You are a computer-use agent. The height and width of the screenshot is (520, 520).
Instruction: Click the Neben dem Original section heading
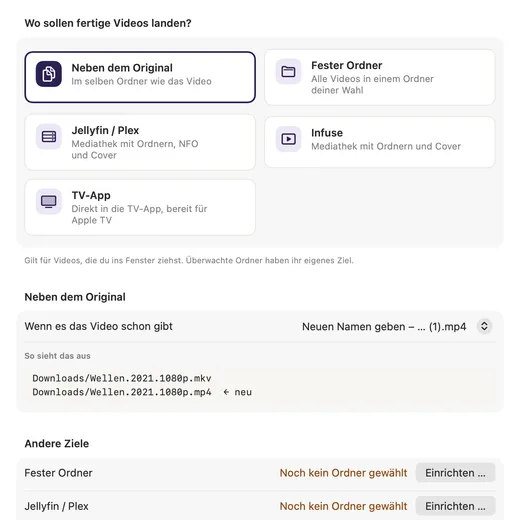(75, 297)
